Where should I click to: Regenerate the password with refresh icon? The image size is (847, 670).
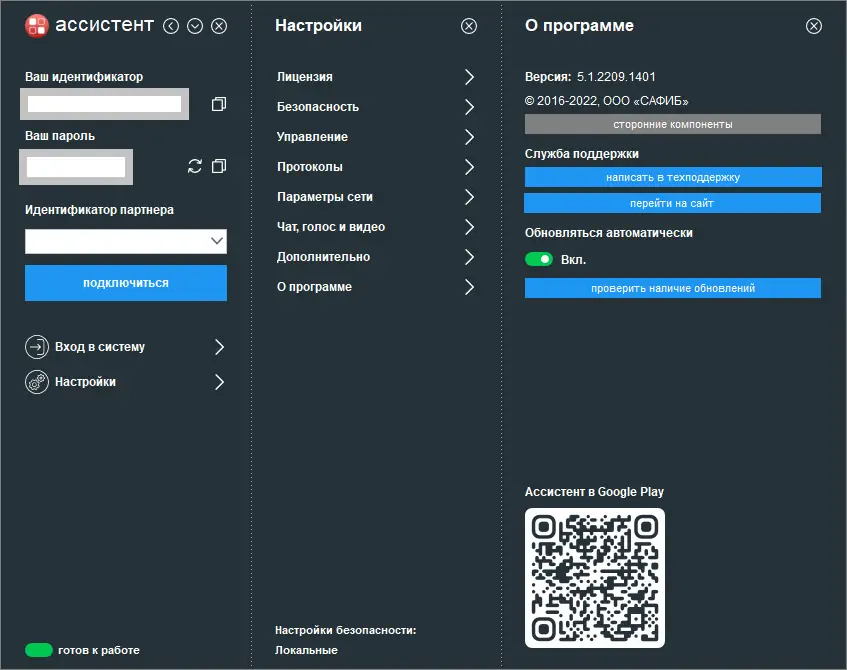pos(195,166)
